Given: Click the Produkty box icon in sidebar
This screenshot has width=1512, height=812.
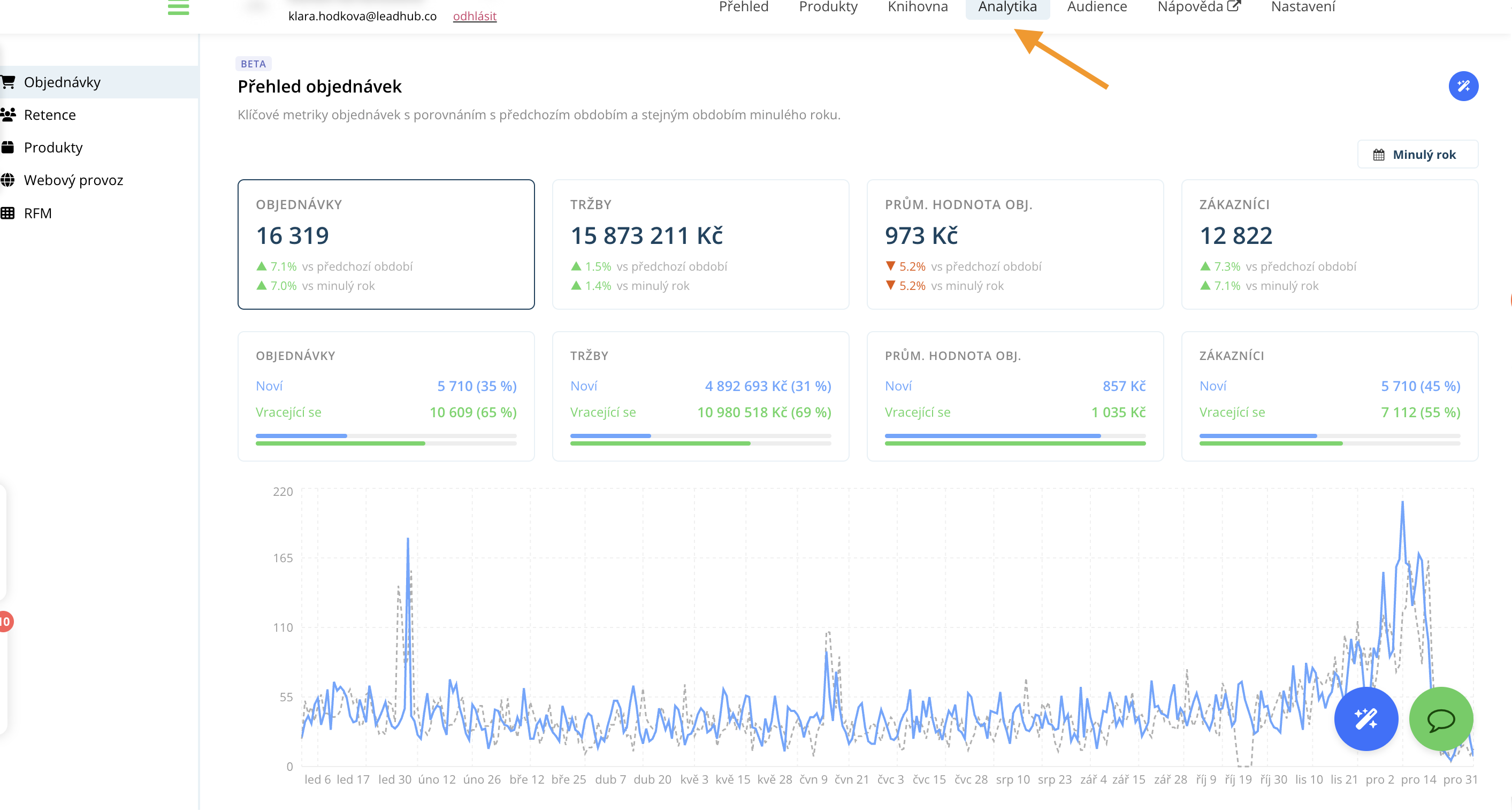Looking at the screenshot, I should point(7,147).
